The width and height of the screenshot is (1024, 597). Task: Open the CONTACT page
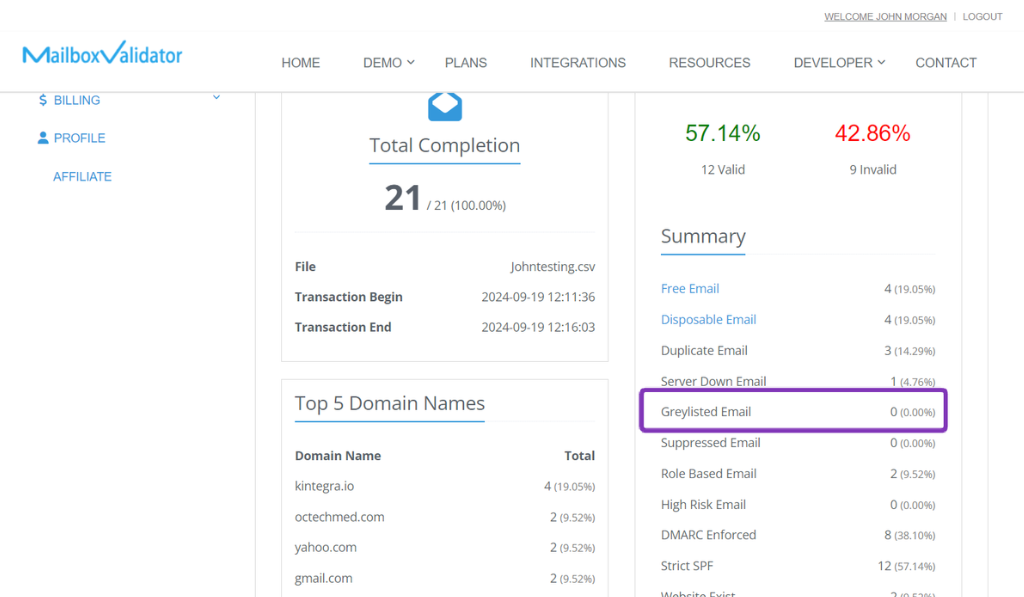pos(946,63)
